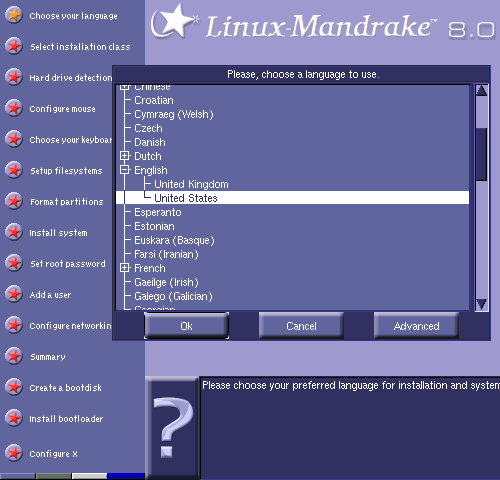Go to the Format partitions step

point(67,202)
